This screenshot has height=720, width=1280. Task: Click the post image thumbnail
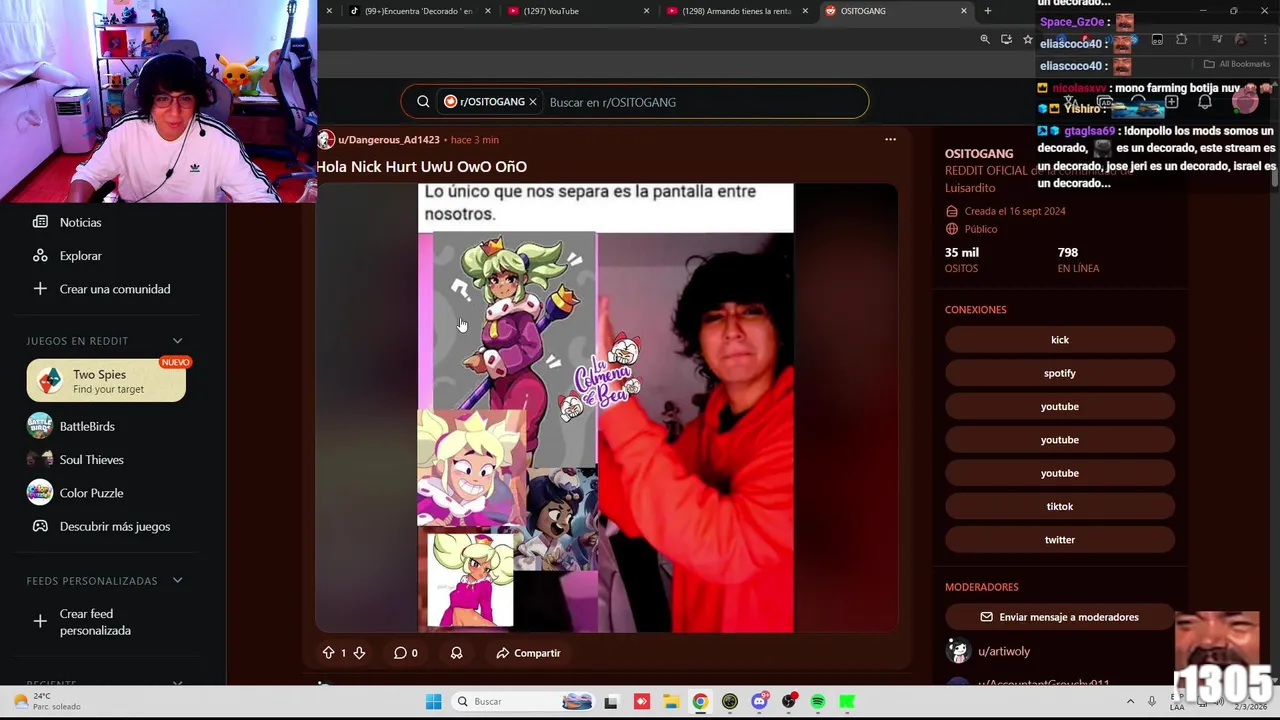606,407
